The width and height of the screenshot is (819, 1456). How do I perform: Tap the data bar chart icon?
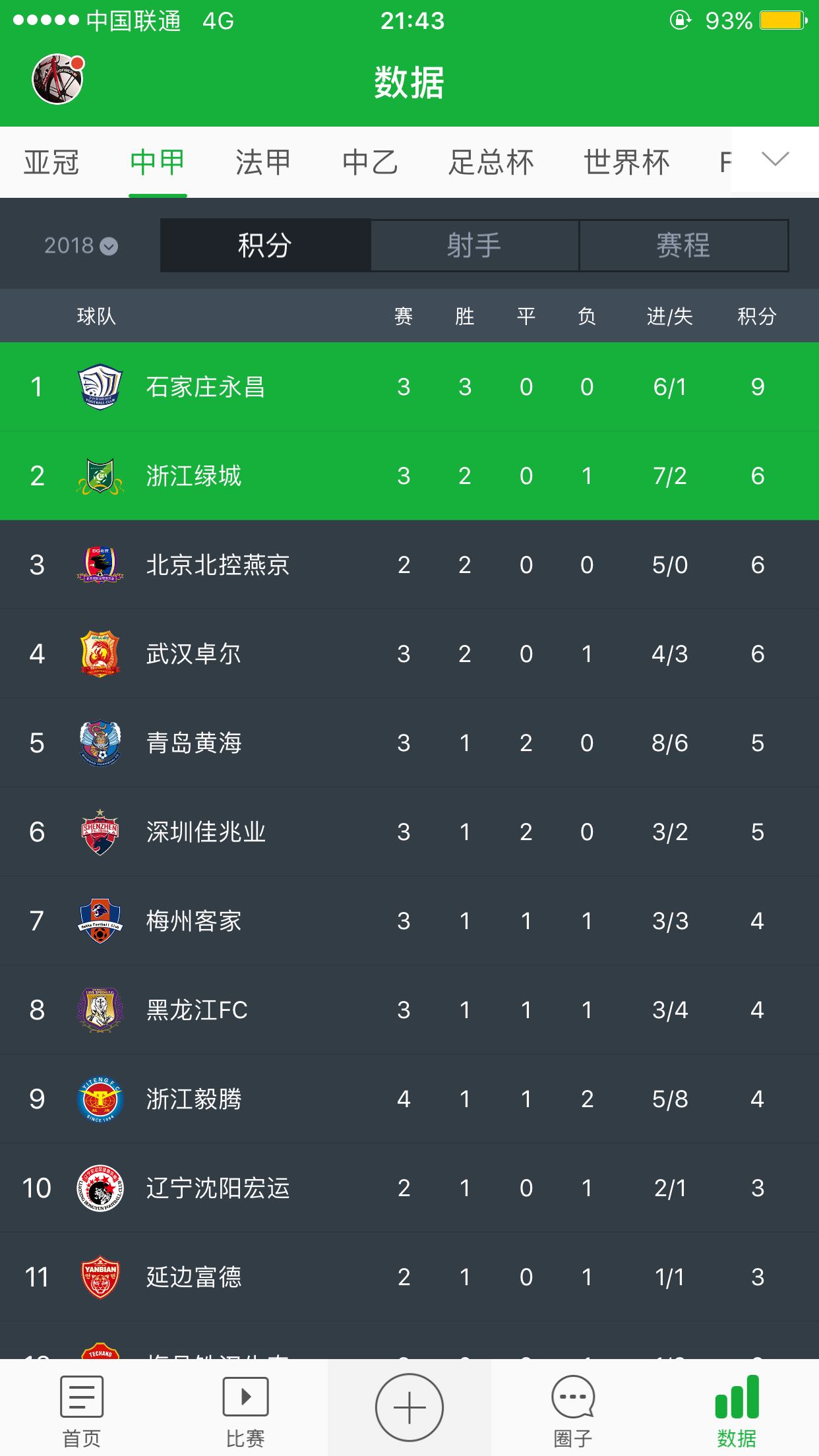[x=737, y=1397]
